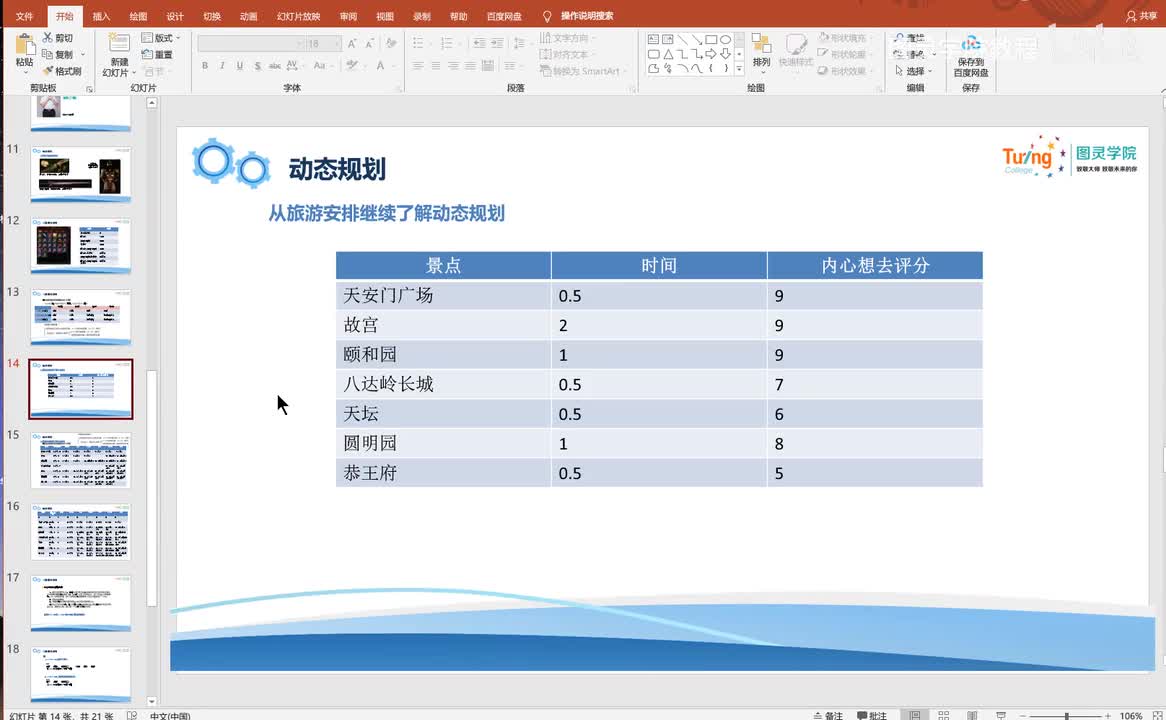Switch to the Animations (动画) tab

(x=248, y=16)
